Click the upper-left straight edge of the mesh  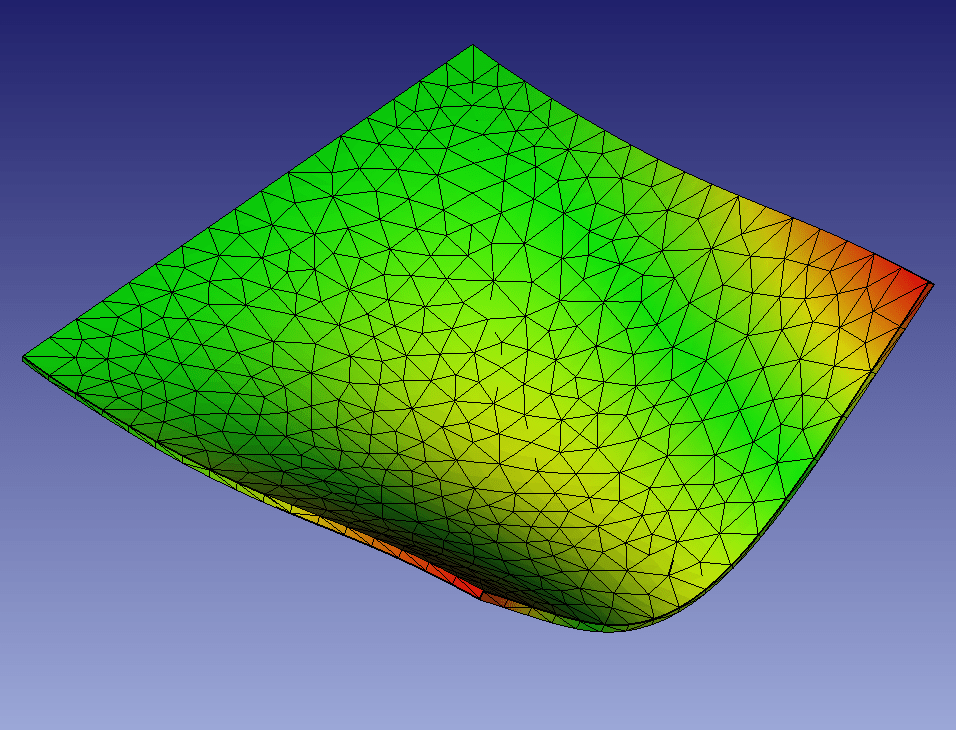[x=250, y=200]
